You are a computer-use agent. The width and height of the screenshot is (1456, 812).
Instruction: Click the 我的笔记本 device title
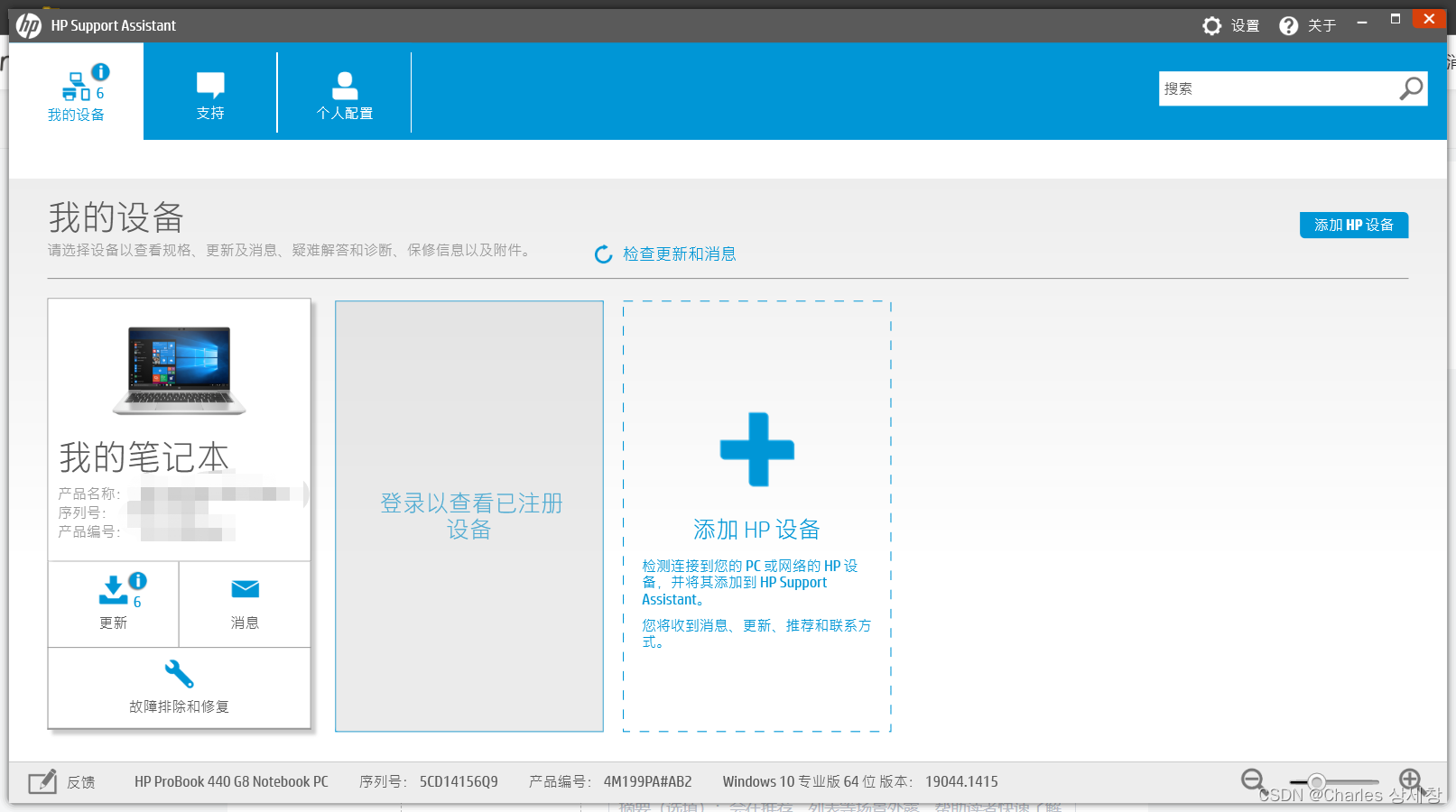(x=144, y=457)
